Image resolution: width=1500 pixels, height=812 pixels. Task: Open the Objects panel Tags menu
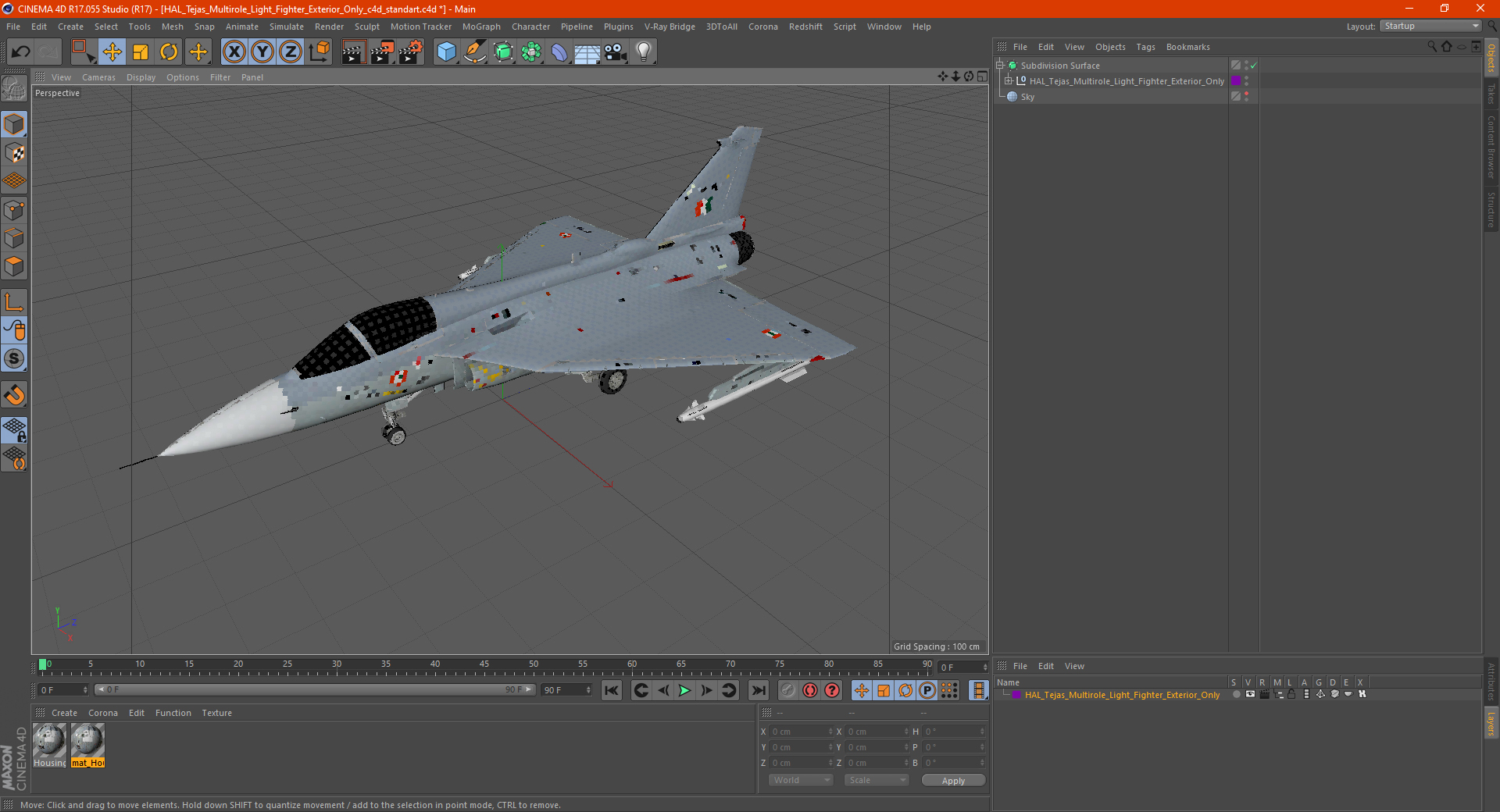pyautogui.click(x=1145, y=47)
